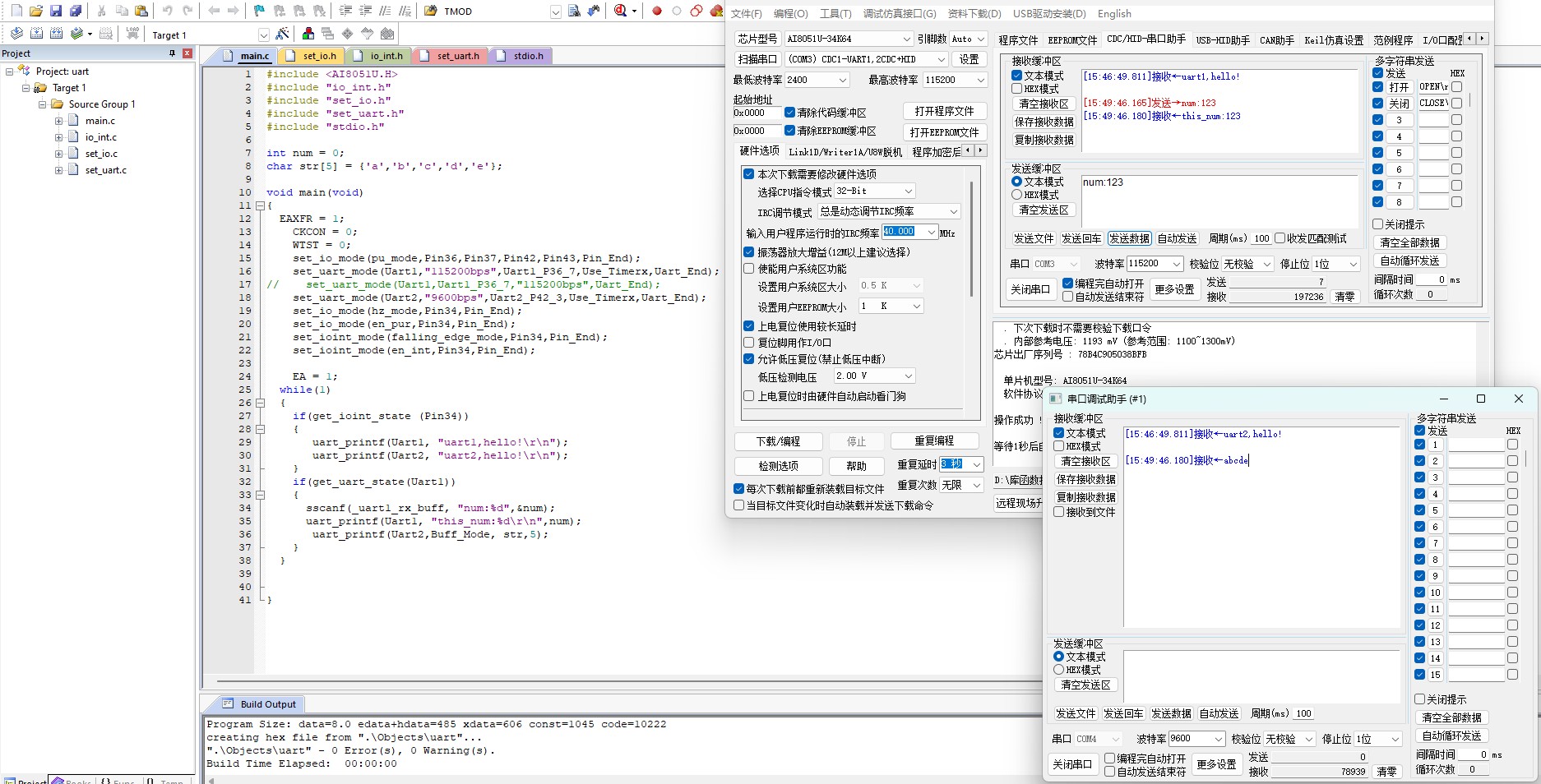
Task: Toggle 允许低压复位 checkbox
Action: [749, 359]
